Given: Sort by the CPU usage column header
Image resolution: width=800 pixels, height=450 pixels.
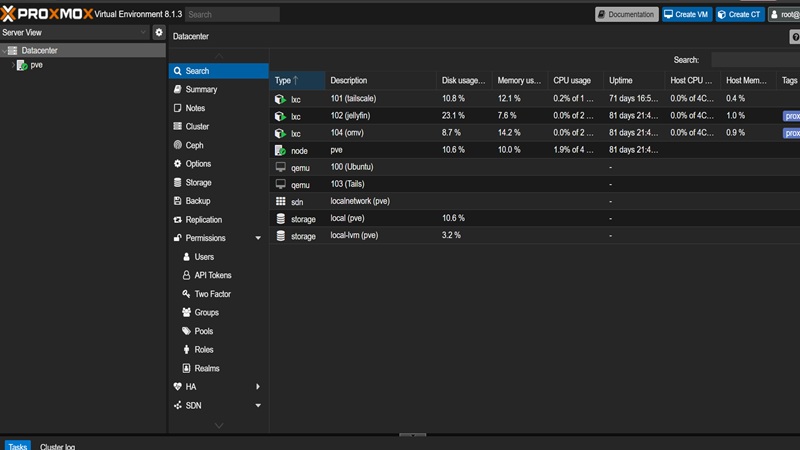Looking at the screenshot, I should [576, 81].
